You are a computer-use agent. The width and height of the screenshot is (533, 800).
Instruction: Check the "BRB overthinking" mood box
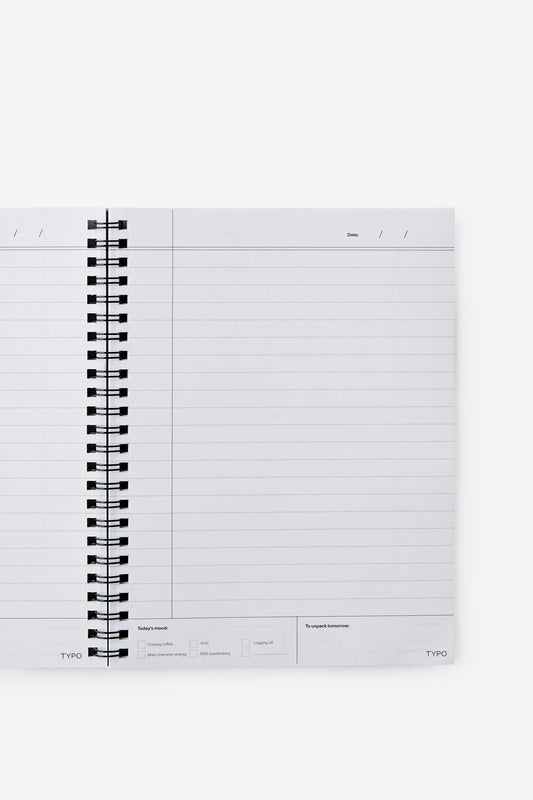point(193,654)
